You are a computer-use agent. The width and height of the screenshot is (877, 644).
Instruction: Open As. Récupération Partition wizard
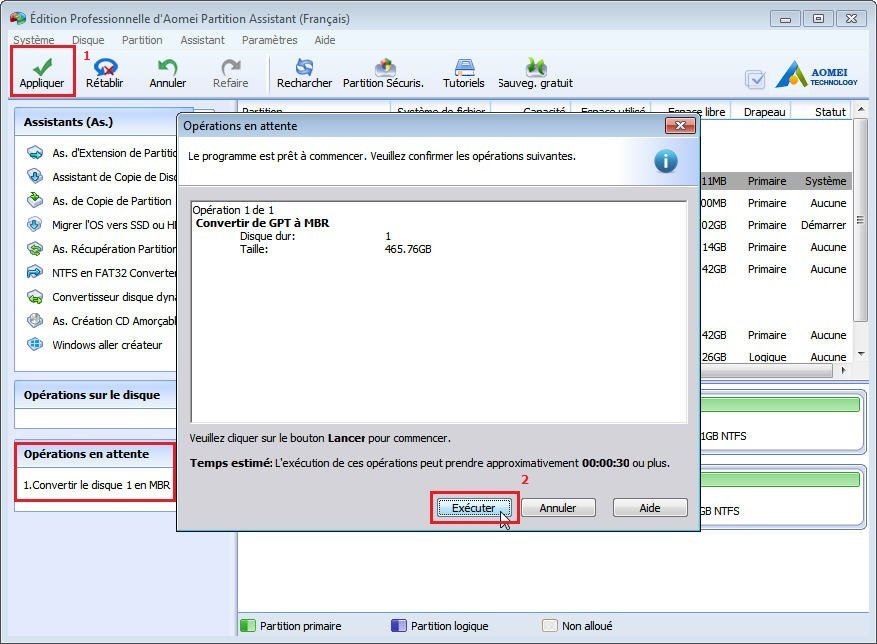pos(102,249)
